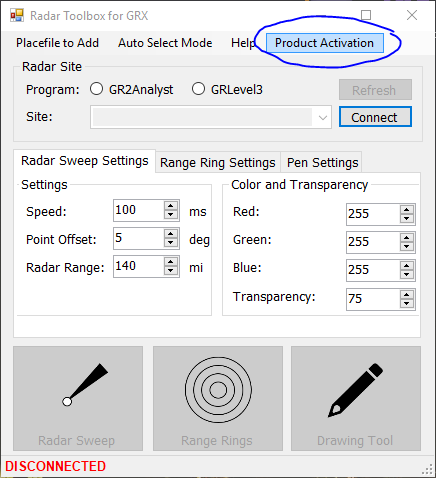The image size is (436, 478).
Task: Click the Drawing Tool pencil button
Action: coord(356,398)
